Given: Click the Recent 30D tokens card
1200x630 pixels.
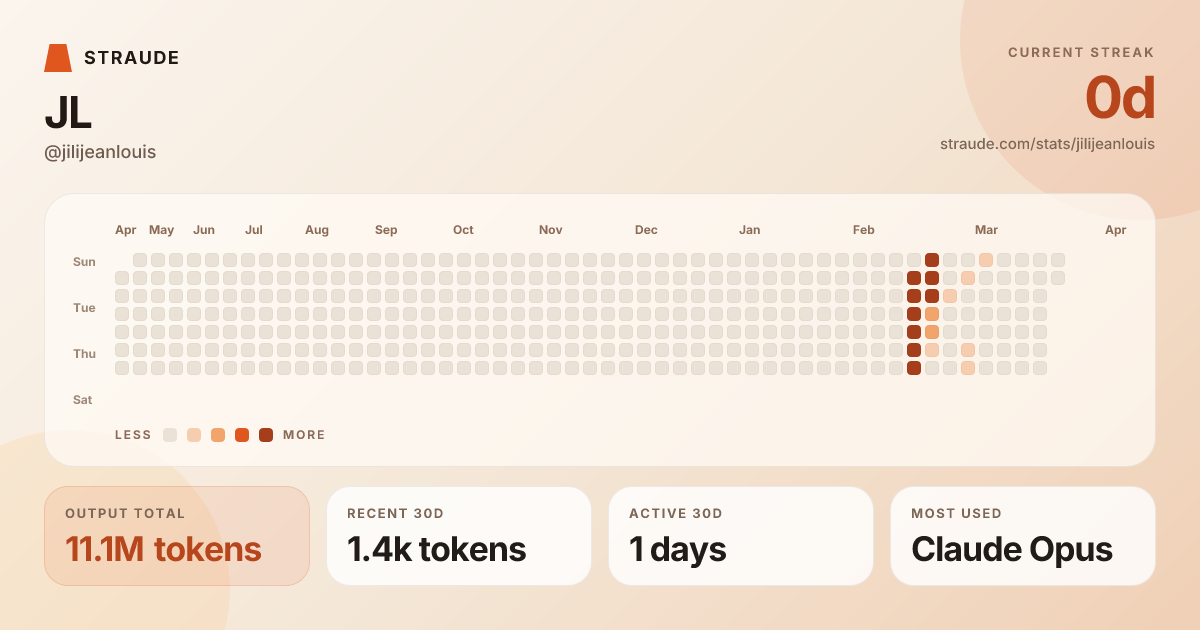Looking at the screenshot, I should pos(459,536).
